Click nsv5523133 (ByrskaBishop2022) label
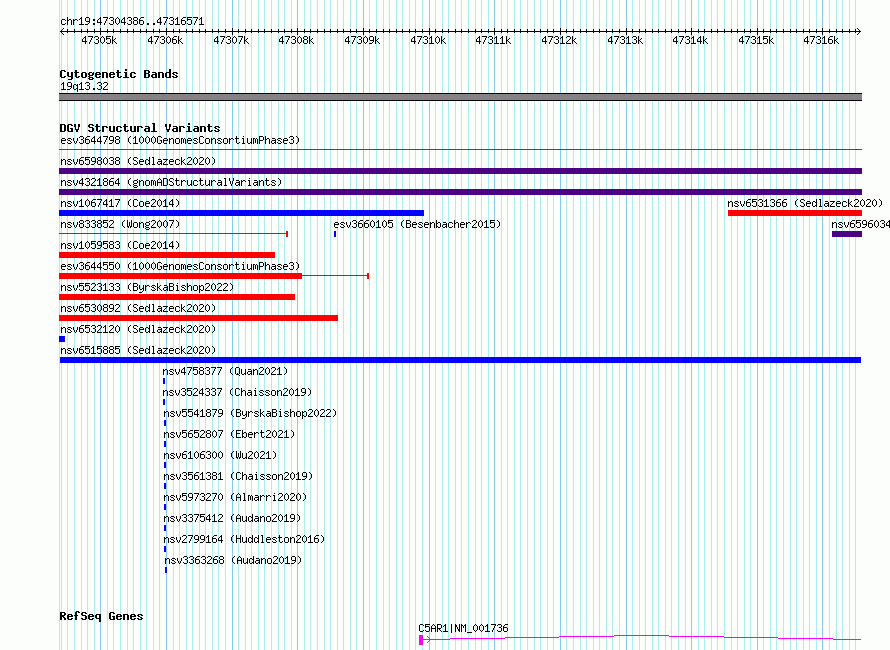Image resolution: width=890 pixels, height=650 pixels. (147, 287)
